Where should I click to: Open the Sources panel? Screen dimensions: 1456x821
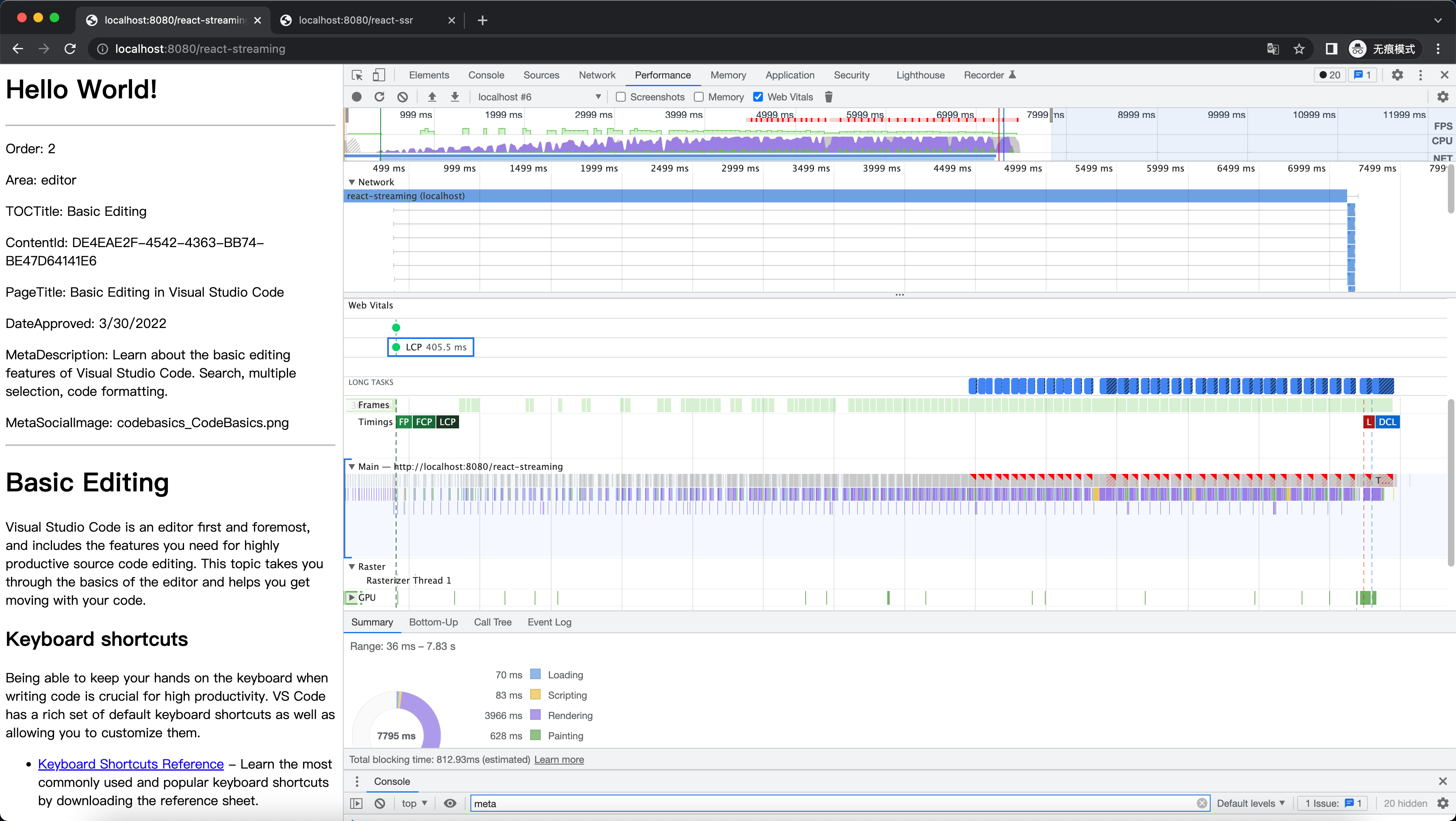[541, 75]
